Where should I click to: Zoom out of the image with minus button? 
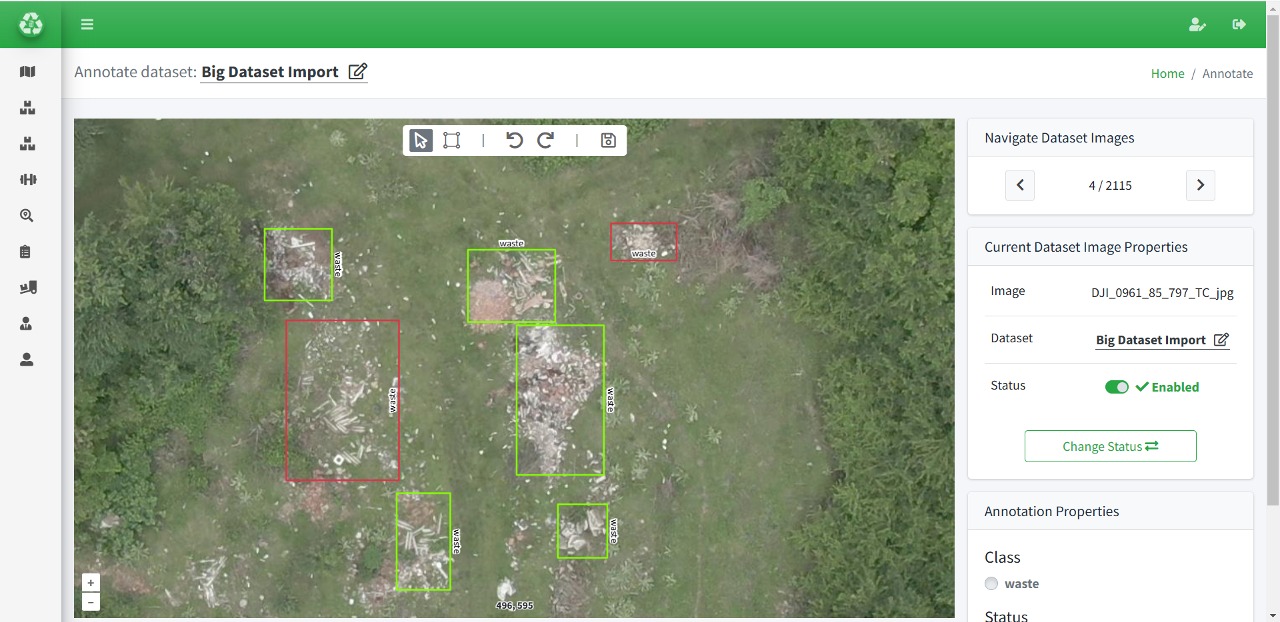91,602
